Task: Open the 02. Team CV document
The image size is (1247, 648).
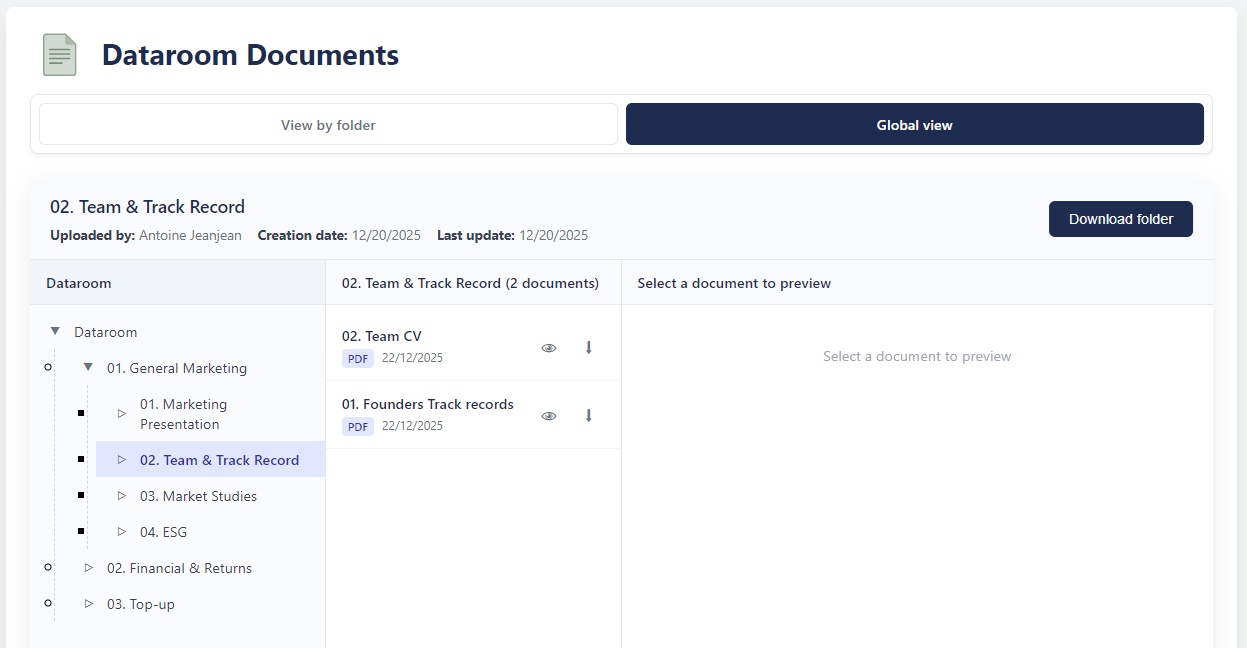Action: pos(382,337)
